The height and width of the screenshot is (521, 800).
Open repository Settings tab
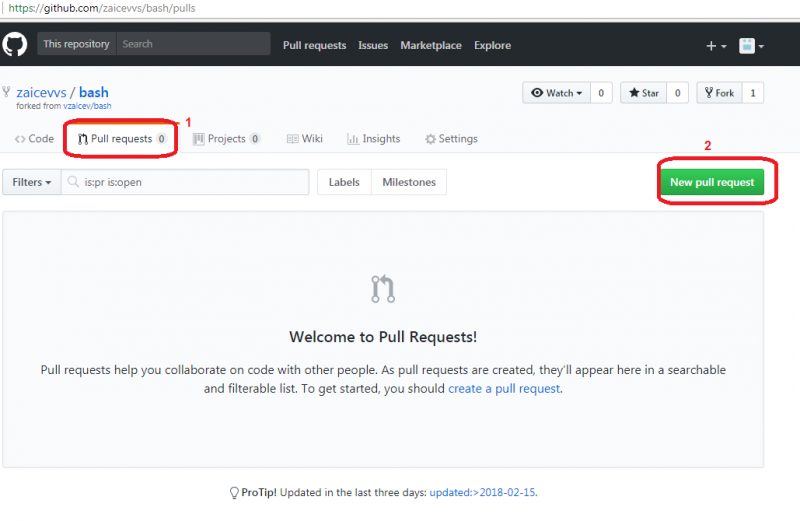coord(451,139)
